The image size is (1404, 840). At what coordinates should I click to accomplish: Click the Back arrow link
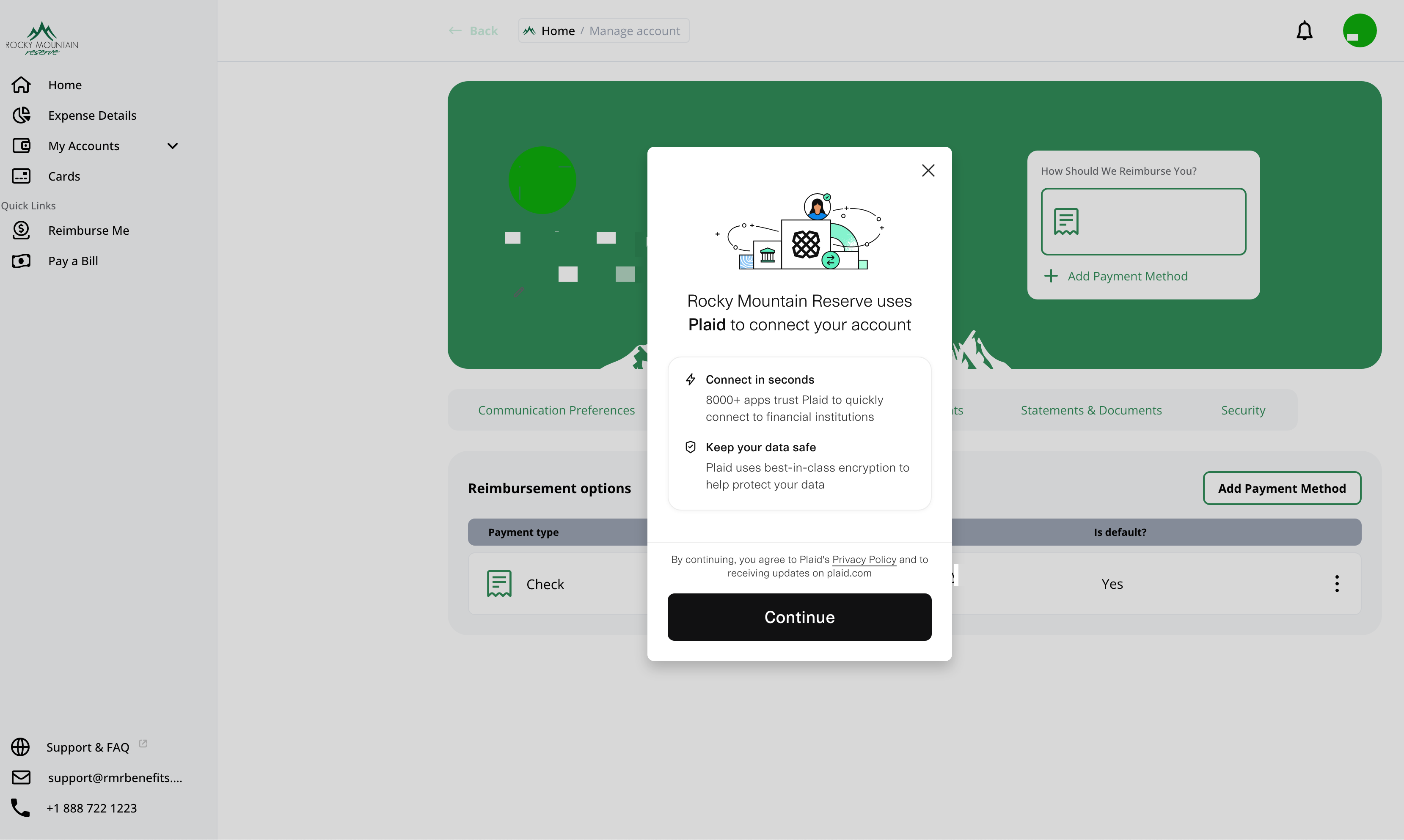pos(473,30)
